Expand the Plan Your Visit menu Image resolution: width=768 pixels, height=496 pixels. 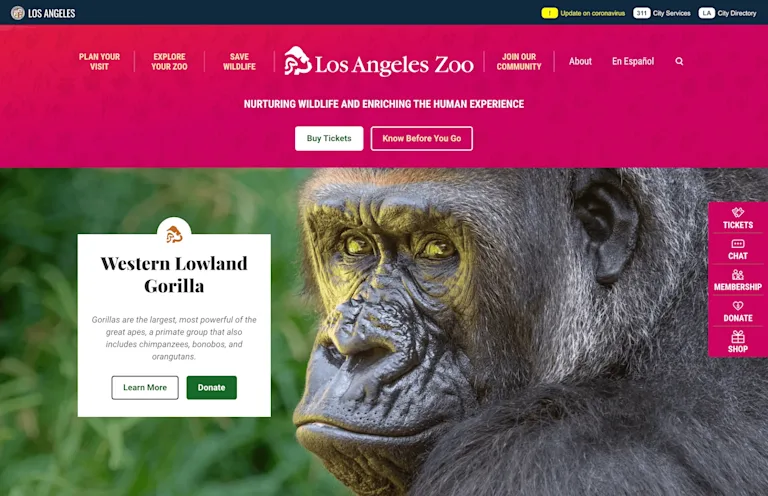click(x=99, y=62)
